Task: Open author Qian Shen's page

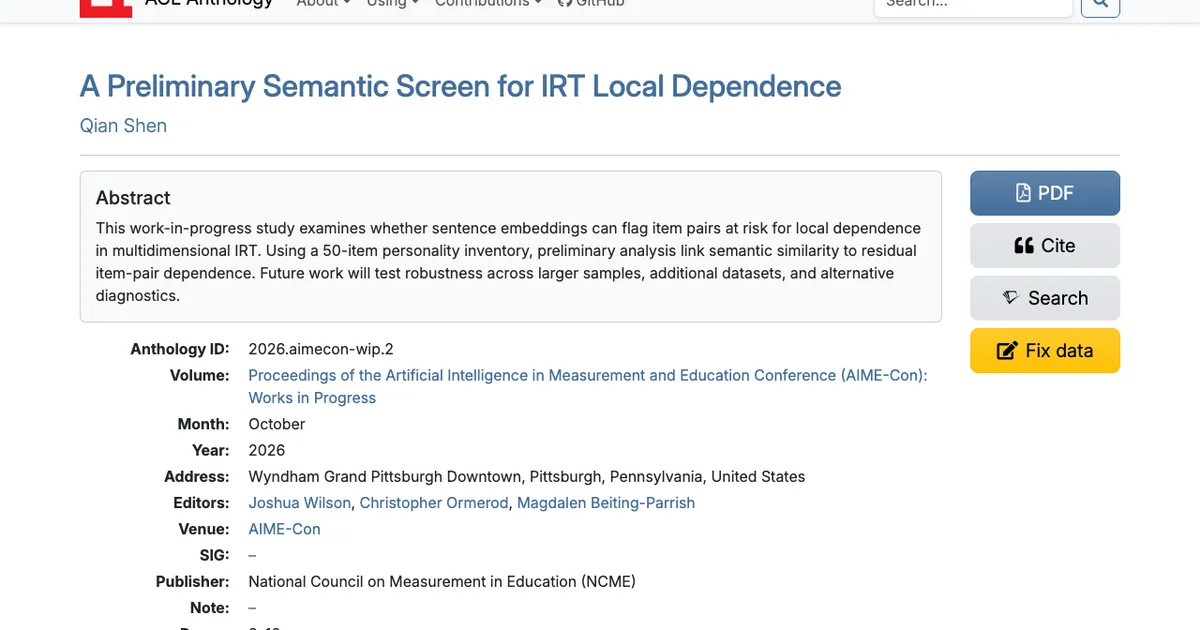Action: pos(123,126)
